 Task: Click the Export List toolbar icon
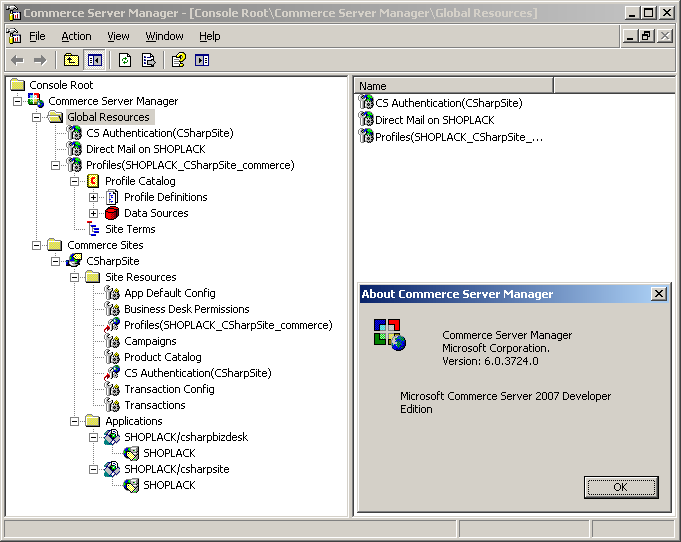pos(149,60)
